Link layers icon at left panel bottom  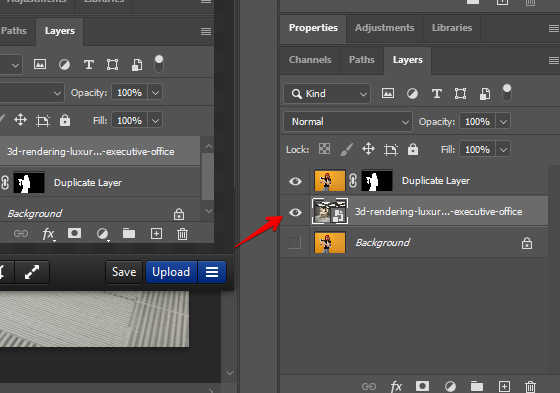[21, 234]
